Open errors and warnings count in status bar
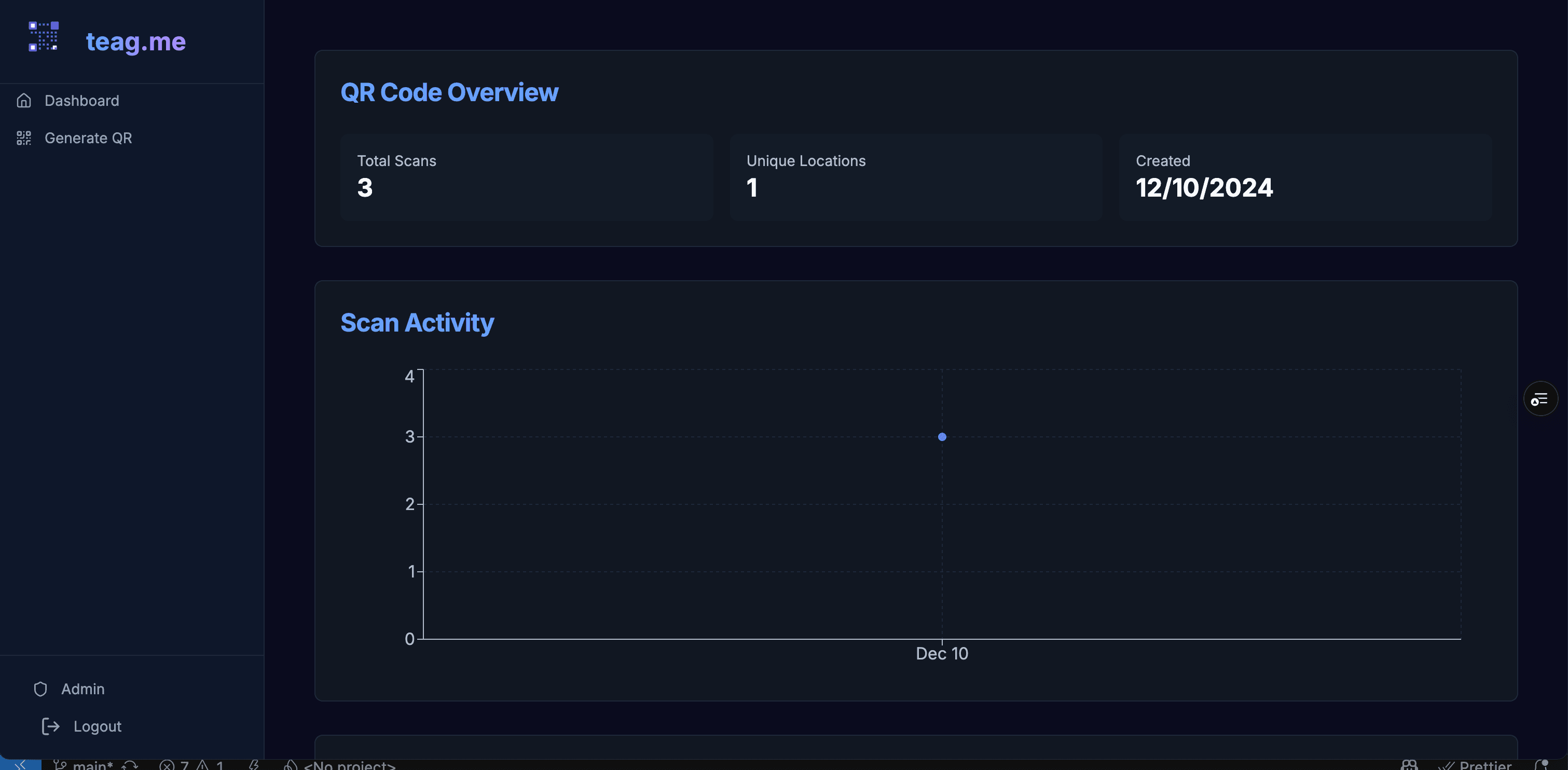The height and width of the screenshot is (770, 1568). [191, 765]
